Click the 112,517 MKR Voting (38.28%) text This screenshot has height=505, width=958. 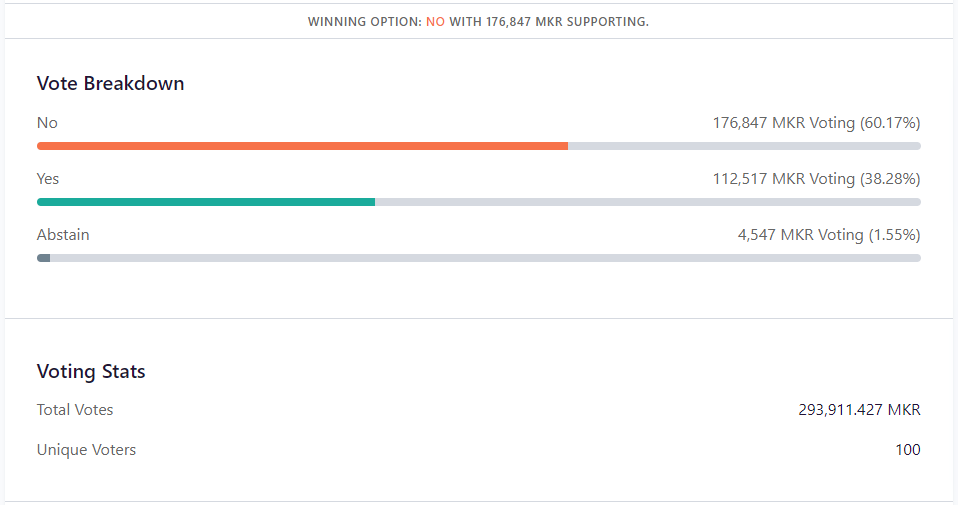pyautogui.click(x=816, y=179)
